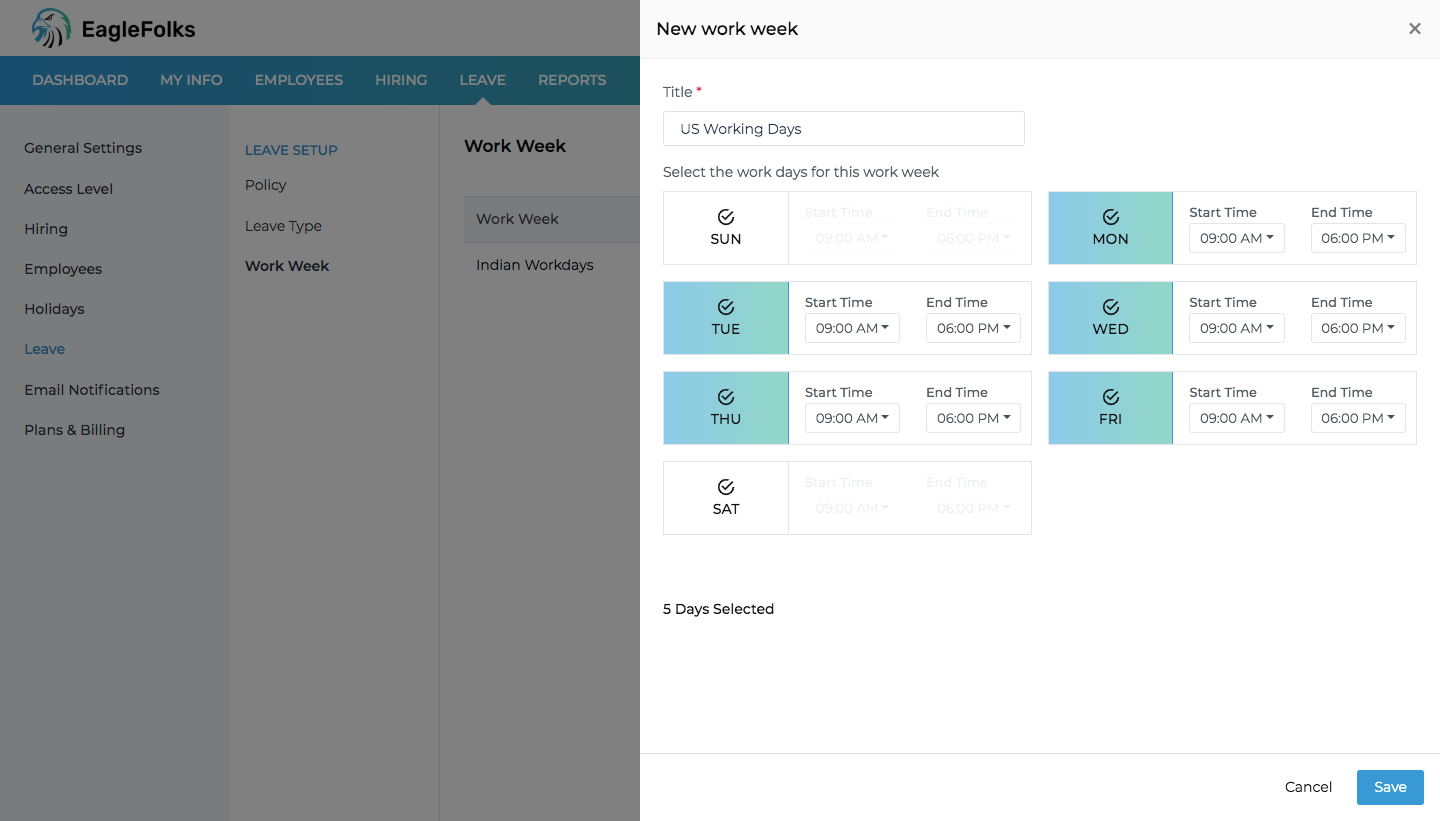Screen dimensions: 1440x821
Task: Close the New work week panel
Action: click(x=1414, y=29)
